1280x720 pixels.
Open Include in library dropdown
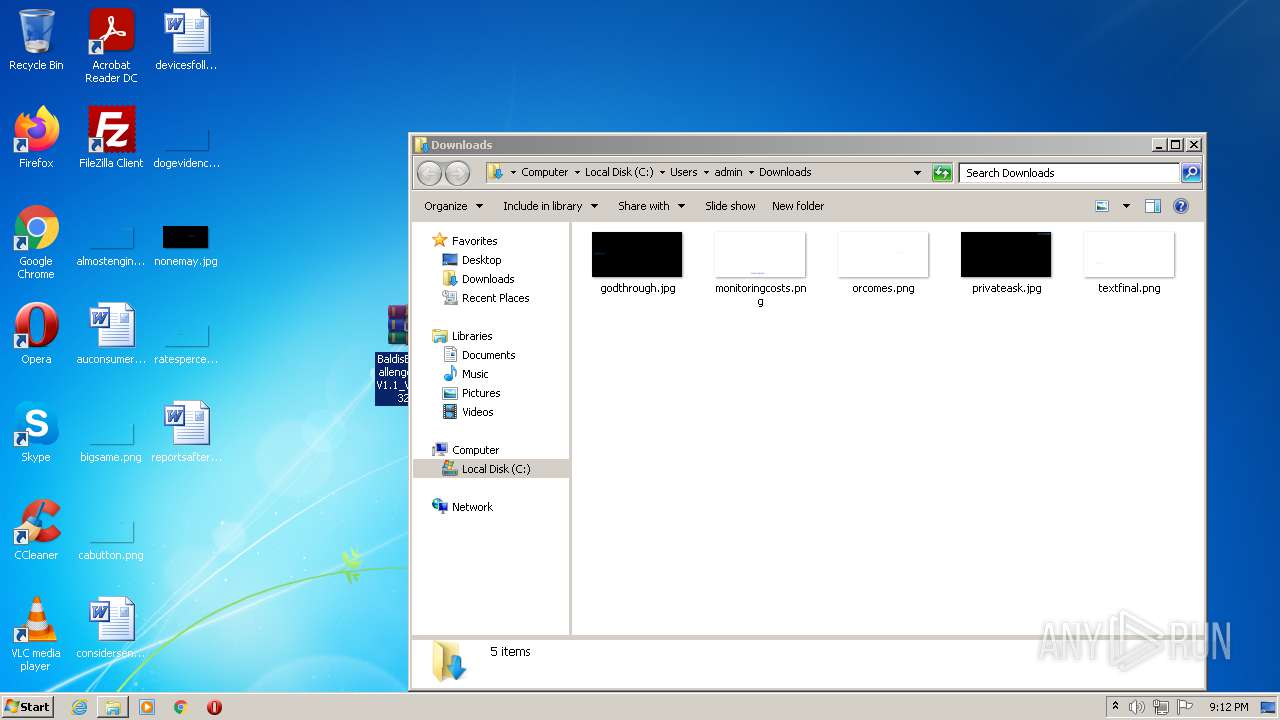(x=550, y=206)
